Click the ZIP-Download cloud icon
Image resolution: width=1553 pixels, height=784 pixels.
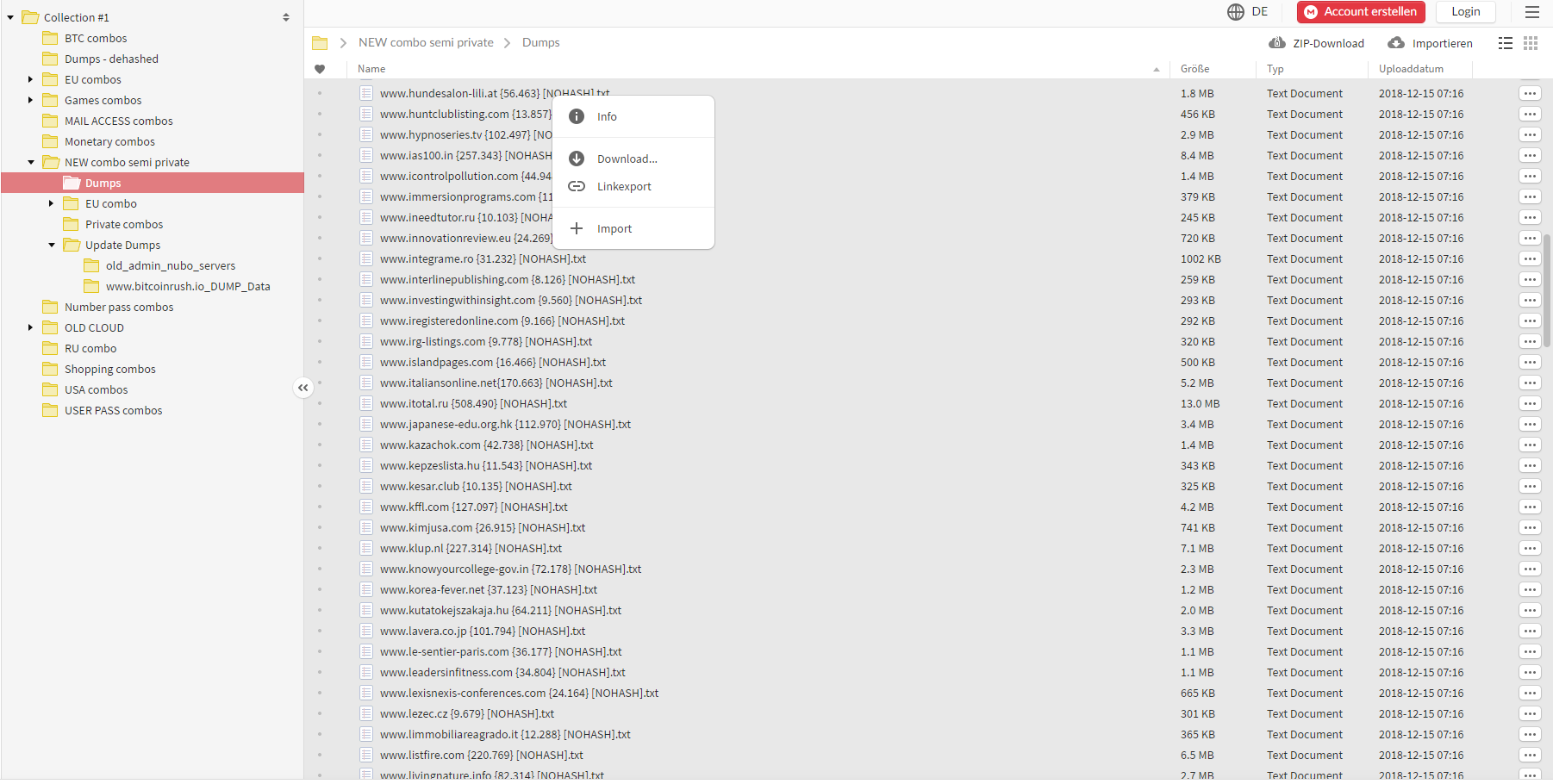[1277, 42]
